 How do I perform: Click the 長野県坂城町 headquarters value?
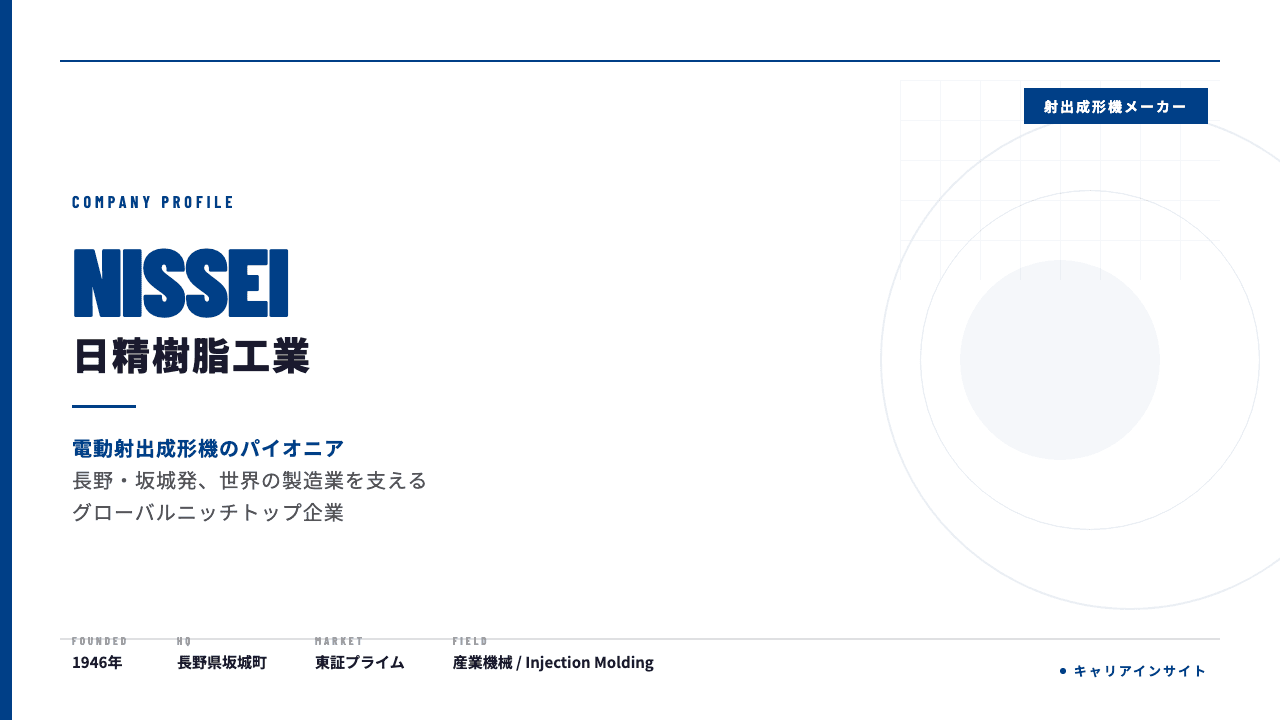point(222,662)
